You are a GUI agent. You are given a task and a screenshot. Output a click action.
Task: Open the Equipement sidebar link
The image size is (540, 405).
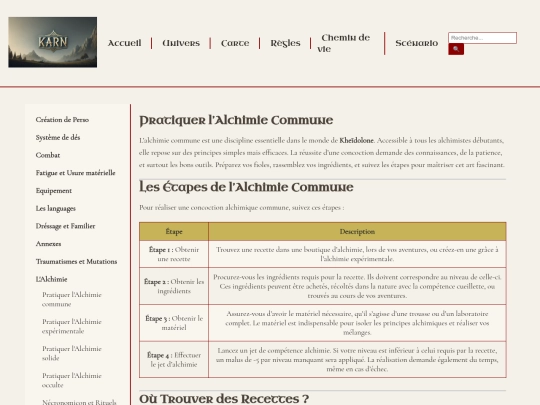tap(54, 191)
